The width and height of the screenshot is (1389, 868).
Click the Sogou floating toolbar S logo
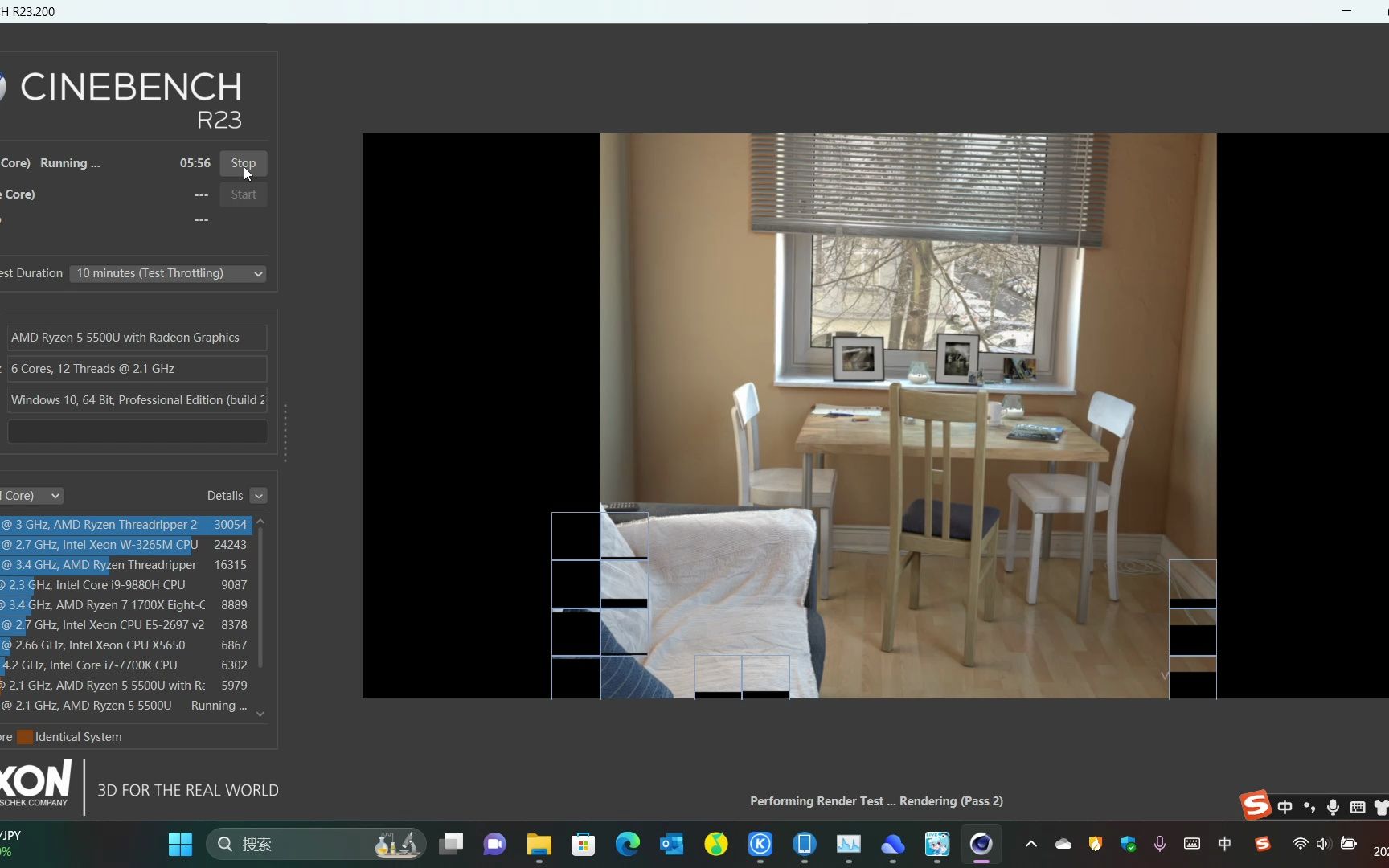(x=1256, y=805)
